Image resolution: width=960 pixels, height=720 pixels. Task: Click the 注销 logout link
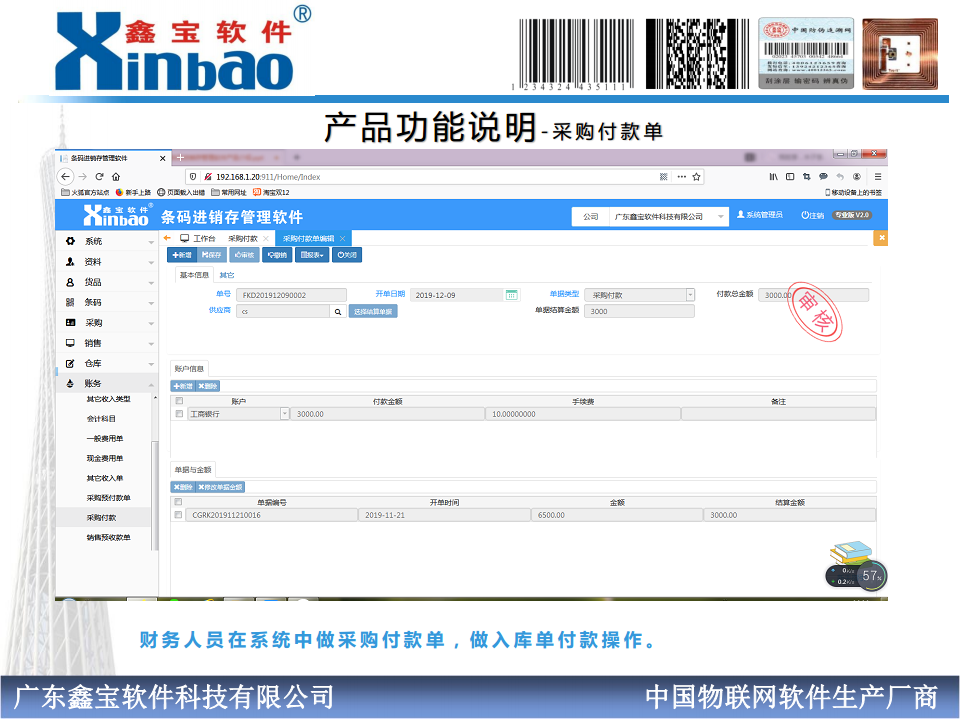click(813, 216)
